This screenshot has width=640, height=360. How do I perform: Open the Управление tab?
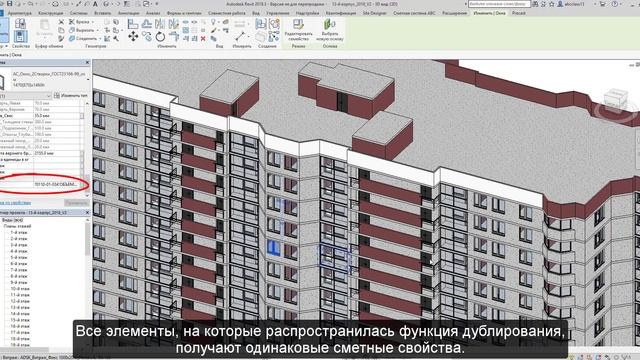pyautogui.click(x=278, y=13)
